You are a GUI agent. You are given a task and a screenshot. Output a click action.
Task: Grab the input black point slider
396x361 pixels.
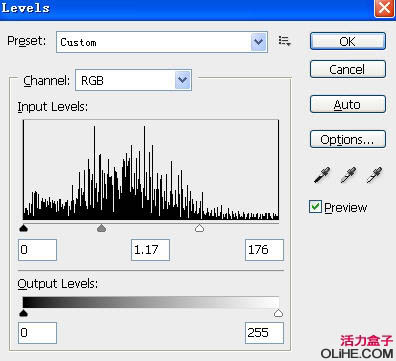[23, 228]
